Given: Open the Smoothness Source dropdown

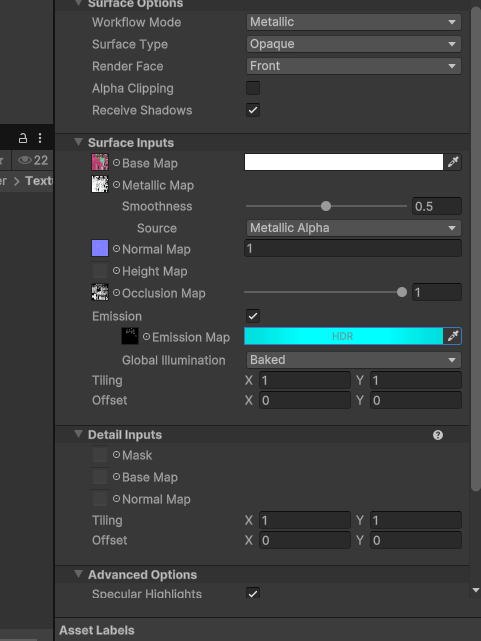Looking at the screenshot, I should (x=354, y=228).
